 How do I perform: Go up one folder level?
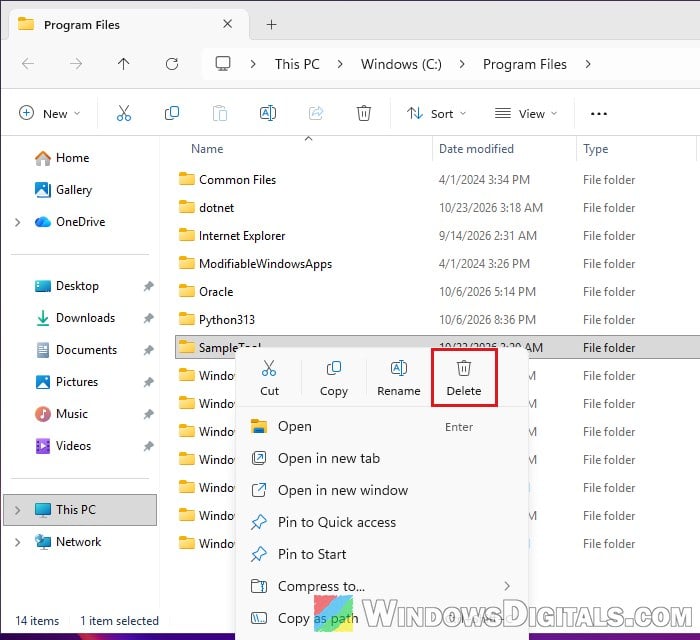pyautogui.click(x=124, y=64)
